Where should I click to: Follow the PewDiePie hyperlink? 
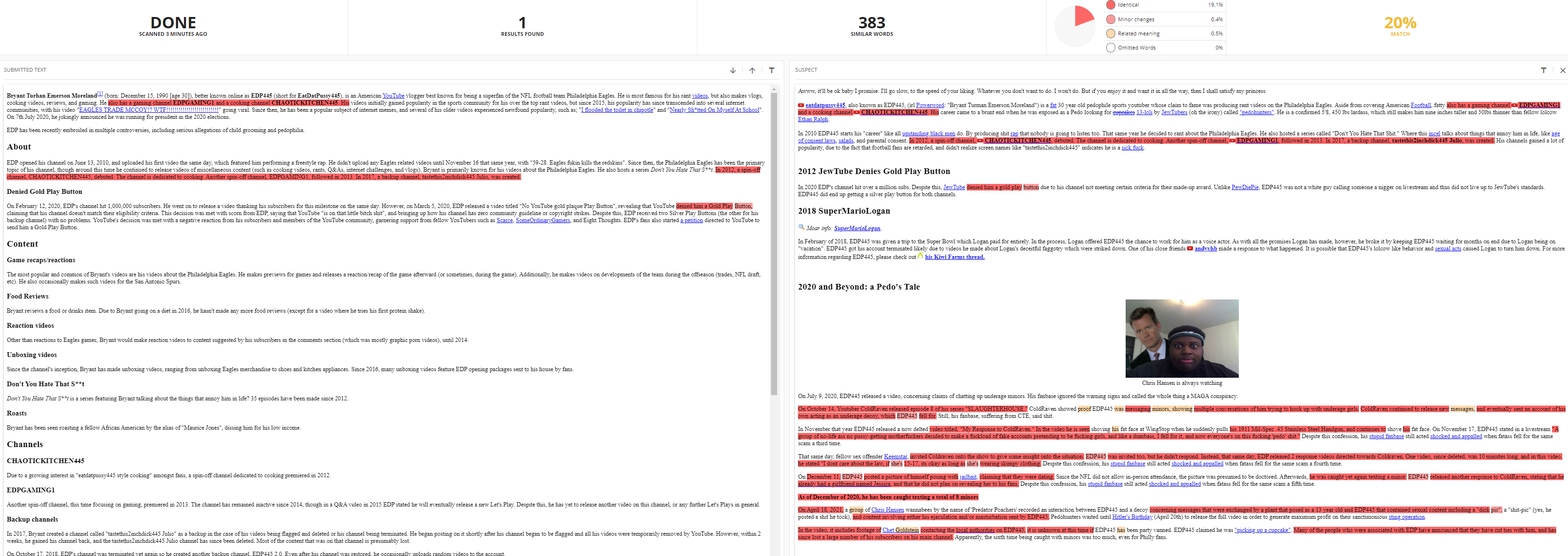tap(1245, 187)
